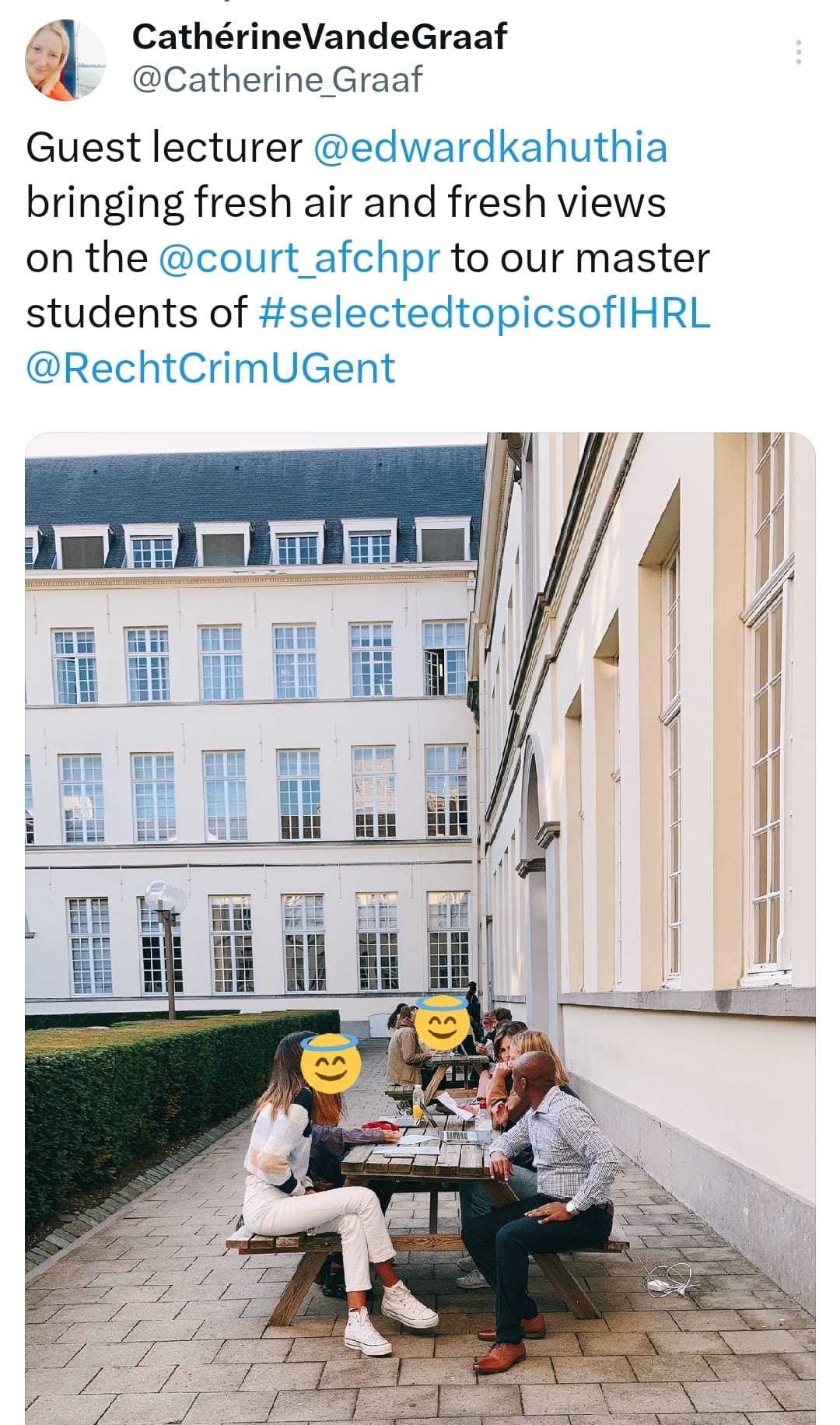Visit the @RechtCrimUGent mention
Image resolution: width=840 pixels, height=1425 pixels.
pyautogui.click(x=211, y=368)
